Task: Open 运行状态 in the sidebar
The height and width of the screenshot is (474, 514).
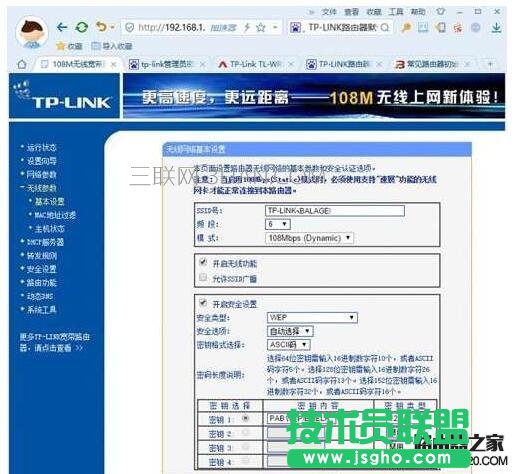Action: pyautogui.click(x=41, y=147)
